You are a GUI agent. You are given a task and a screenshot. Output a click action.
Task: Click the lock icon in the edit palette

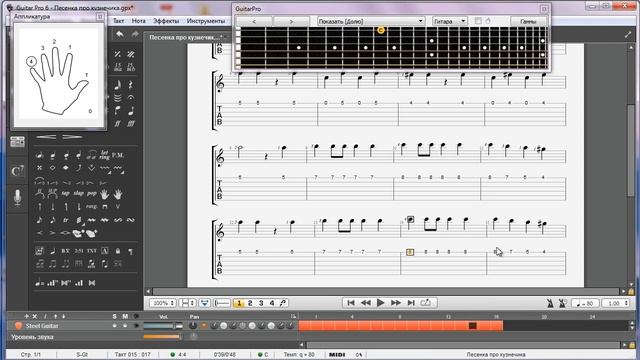118,251
